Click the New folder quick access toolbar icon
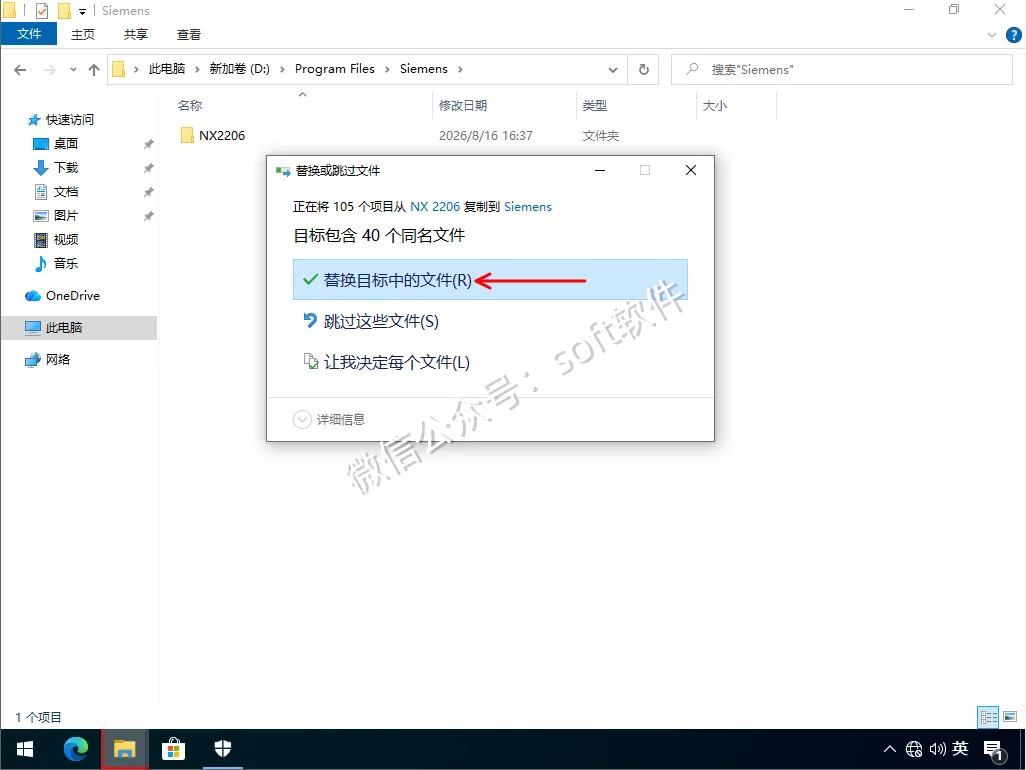The height and width of the screenshot is (770, 1026). (64, 10)
